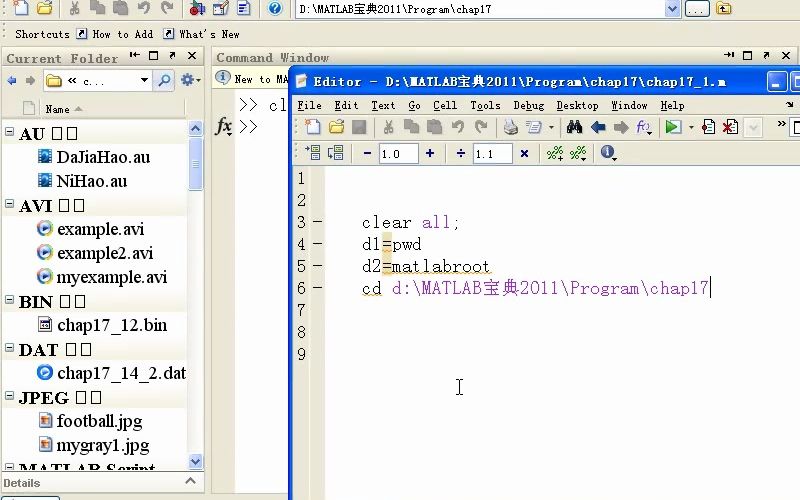Open the Text menu in Editor
800x500 pixels.
click(x=383, y=105)
